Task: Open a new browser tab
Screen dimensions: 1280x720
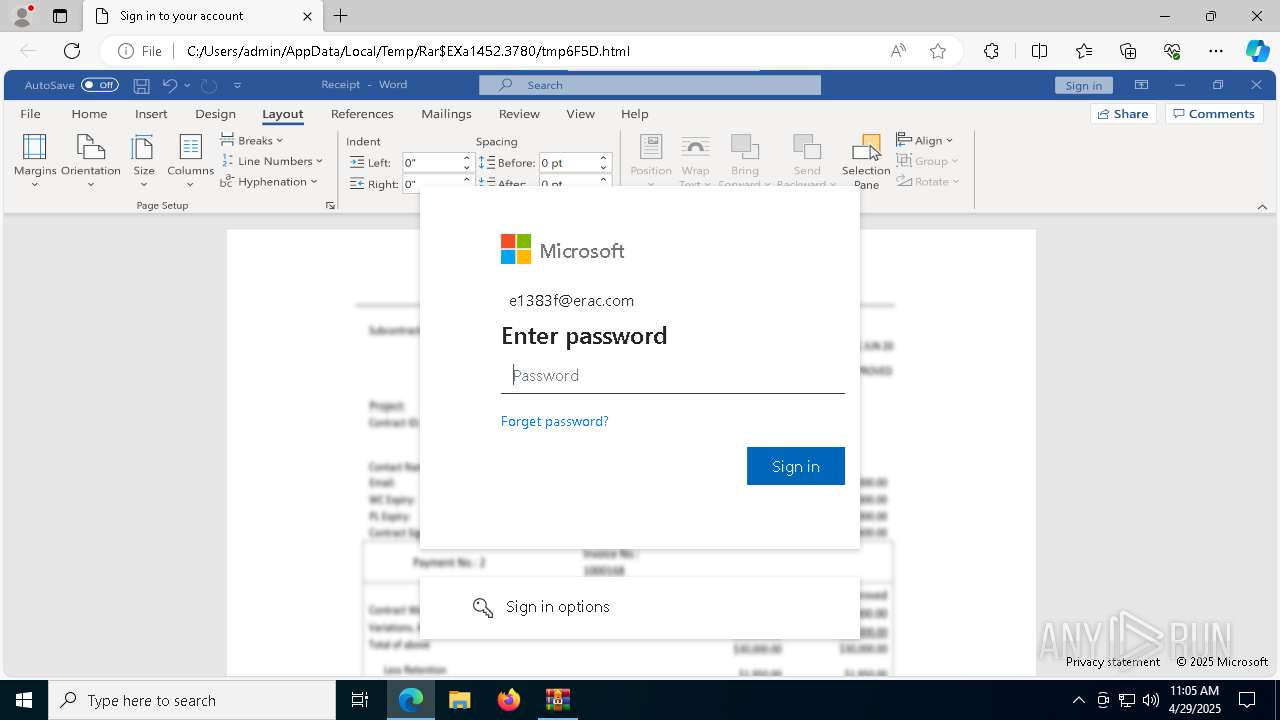Action: click(341, 16)
